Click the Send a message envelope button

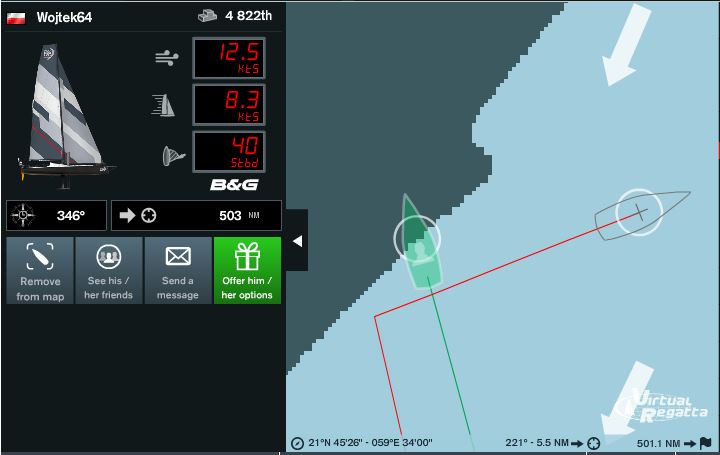[178, 270]
